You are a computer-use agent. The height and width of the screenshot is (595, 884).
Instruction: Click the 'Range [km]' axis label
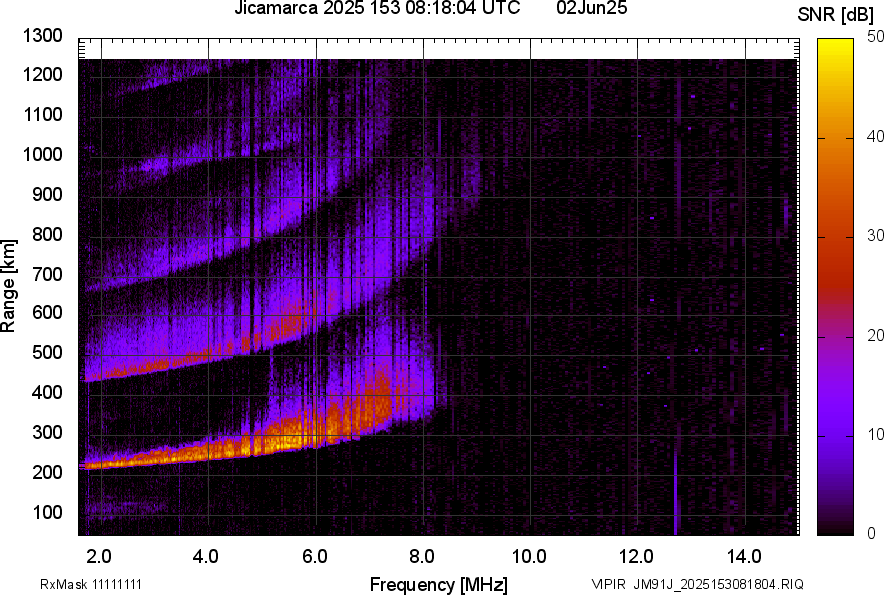click(x=8, y=286)
